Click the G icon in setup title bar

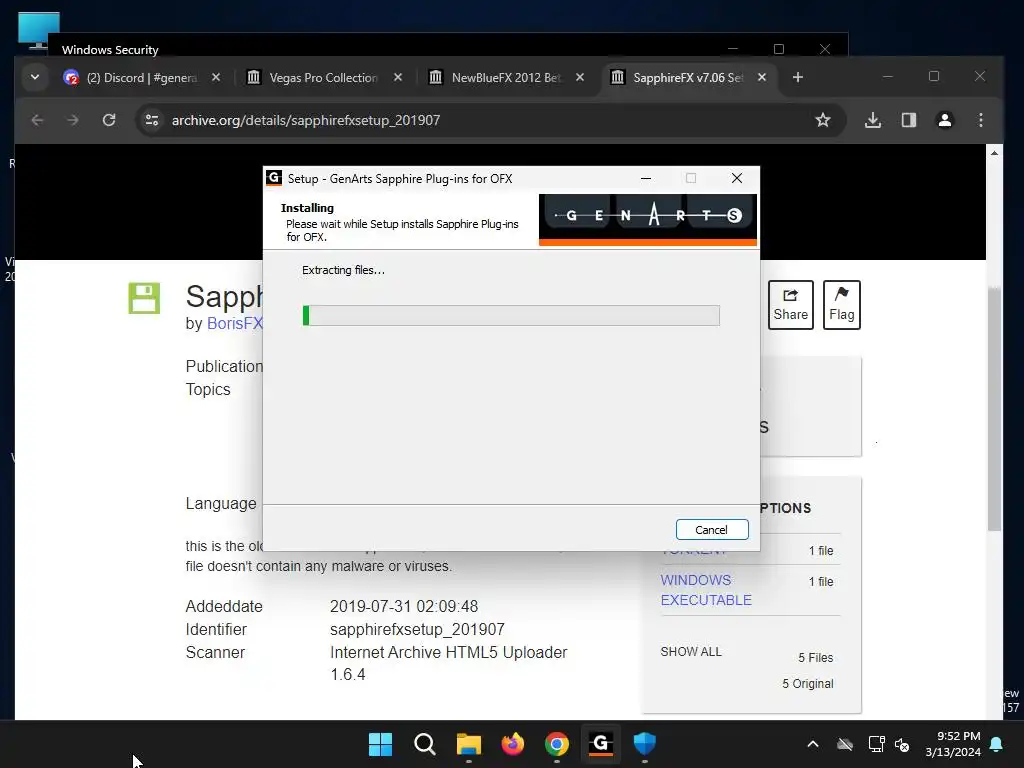point(274,178)
